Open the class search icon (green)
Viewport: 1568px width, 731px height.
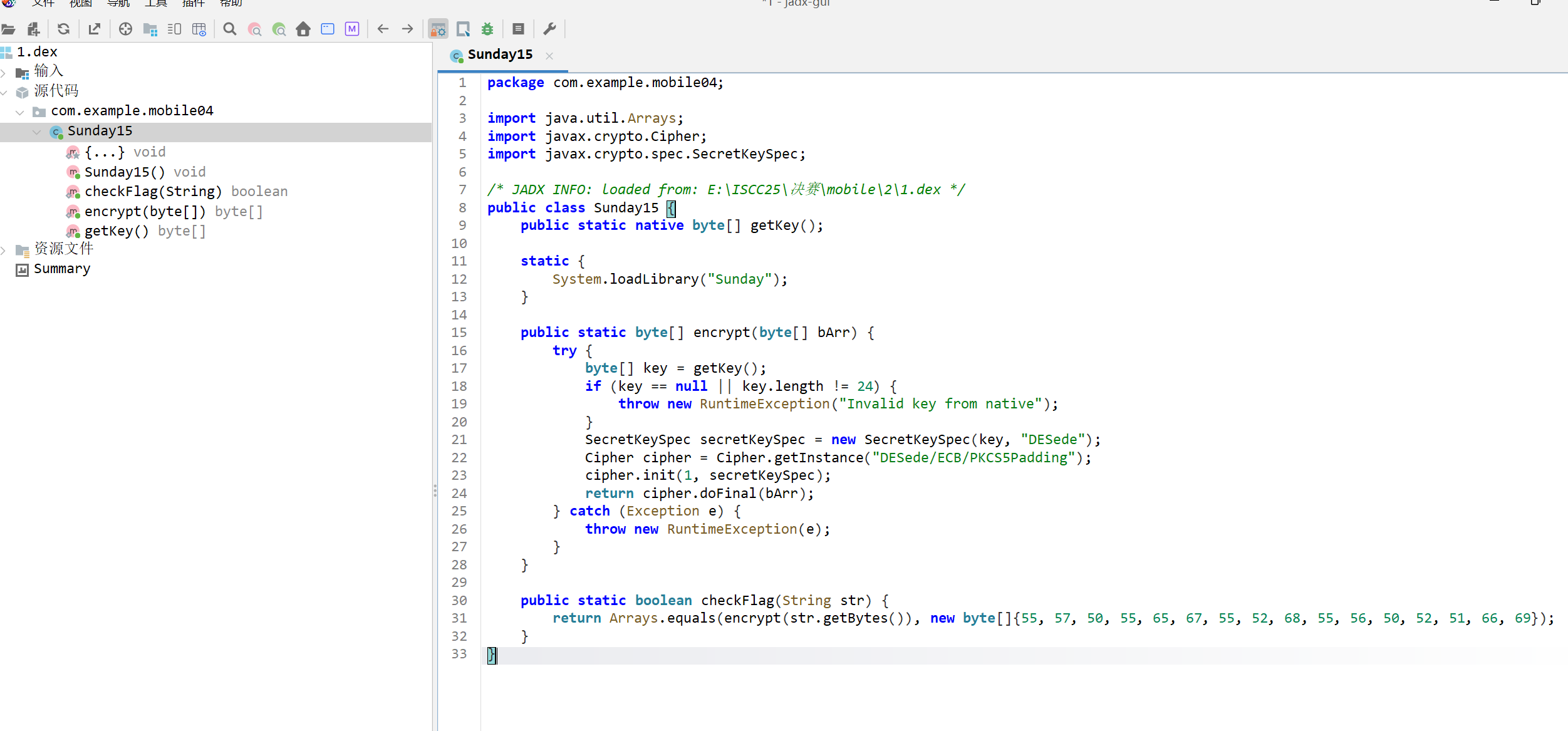[x=279, y=29]
